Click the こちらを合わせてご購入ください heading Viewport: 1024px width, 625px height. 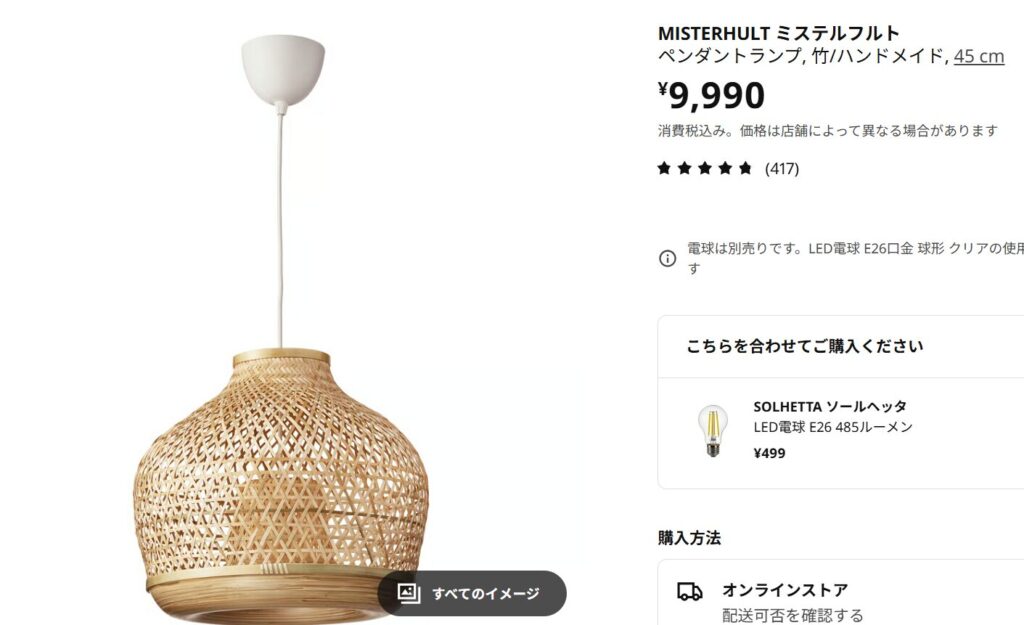(804, 346)
